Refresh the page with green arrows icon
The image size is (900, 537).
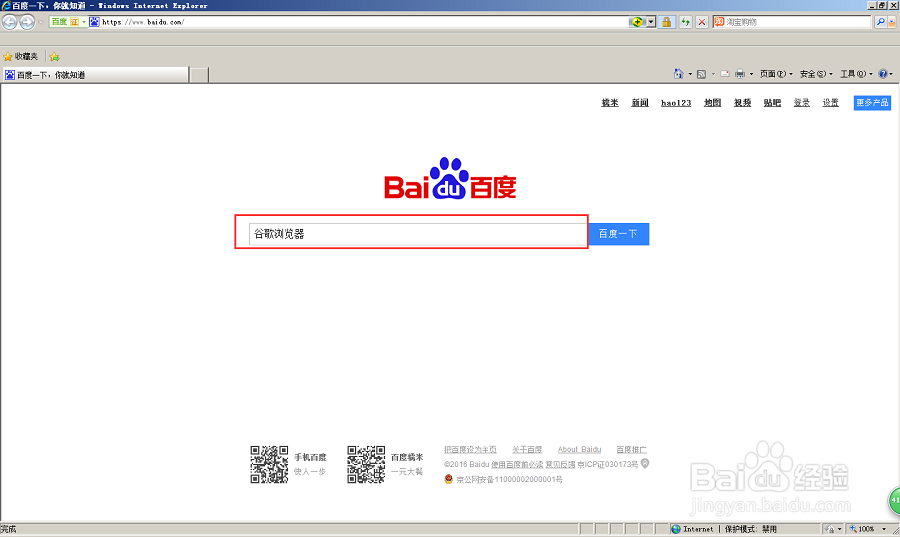click(x=685, y=22)
